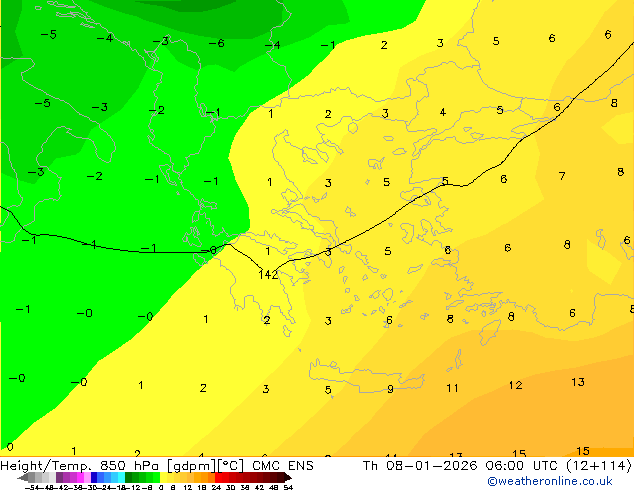634x490 pixels.
Task: Click the 'CMC ENS' model label
Action: coord(283,466)
